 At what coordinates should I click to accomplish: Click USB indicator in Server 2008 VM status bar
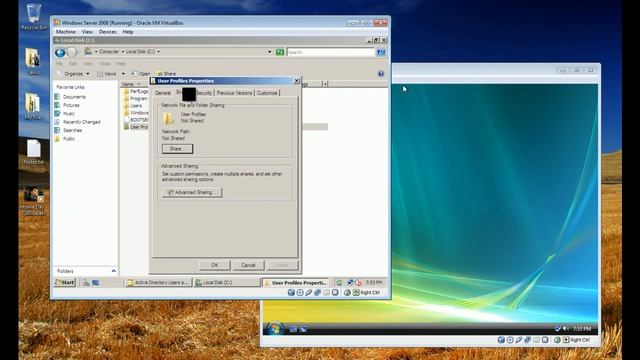click(309, 293)
